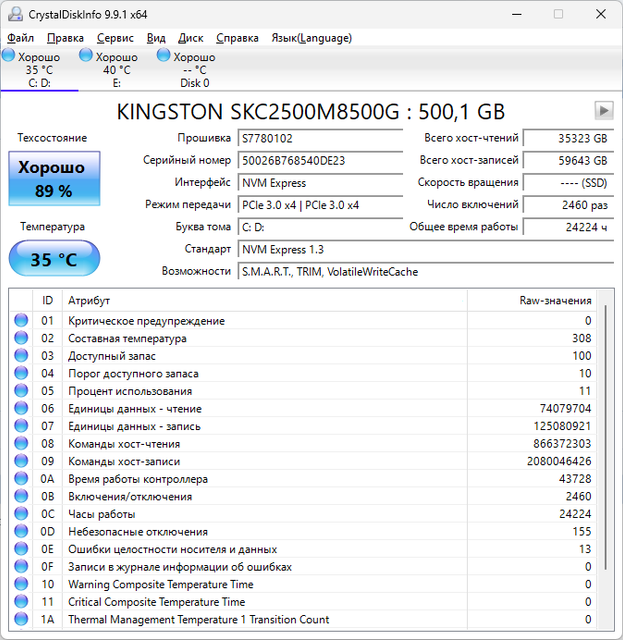Click the status orb of attribute 09

(21, 461)
